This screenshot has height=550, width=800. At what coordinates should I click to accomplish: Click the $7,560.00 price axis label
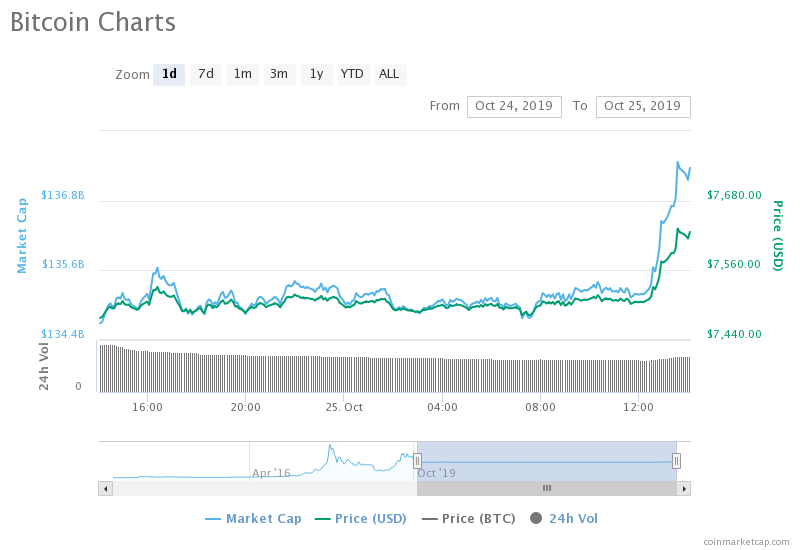pos(734,264)
